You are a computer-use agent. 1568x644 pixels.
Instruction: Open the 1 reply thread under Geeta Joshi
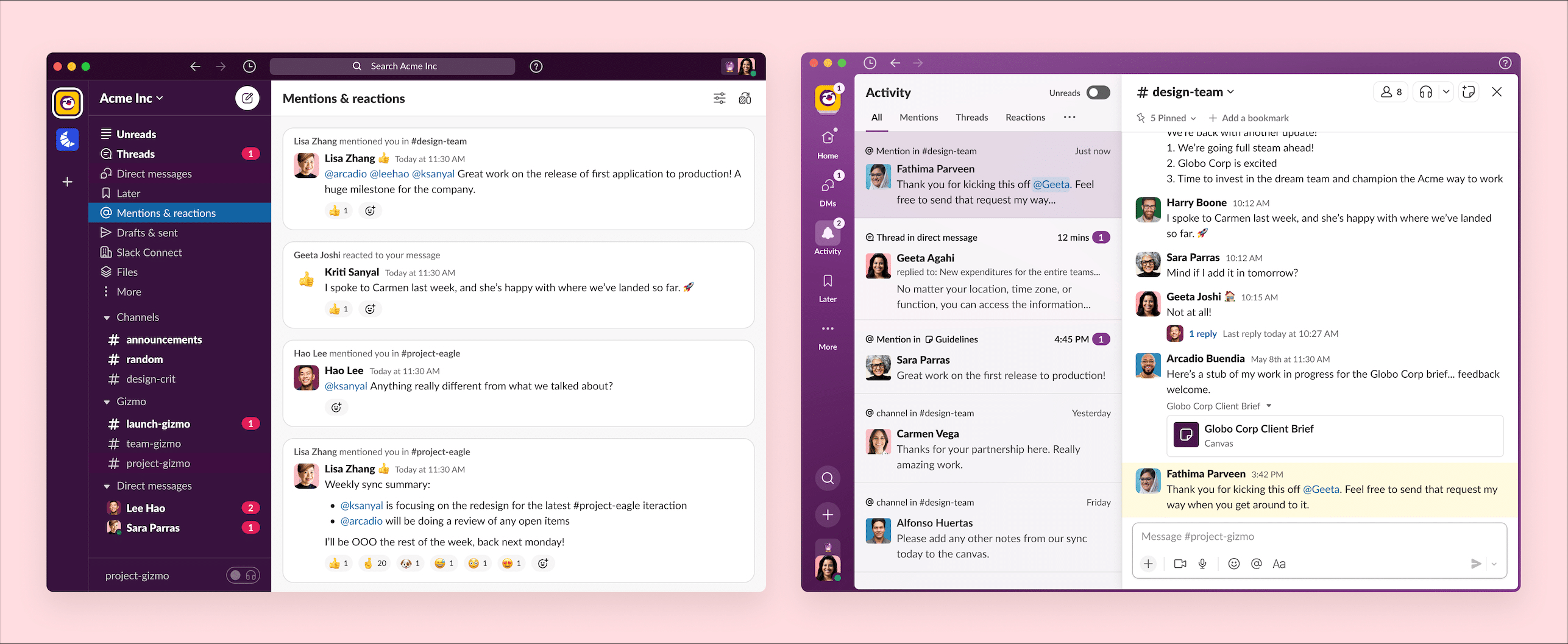[1202, 333]
